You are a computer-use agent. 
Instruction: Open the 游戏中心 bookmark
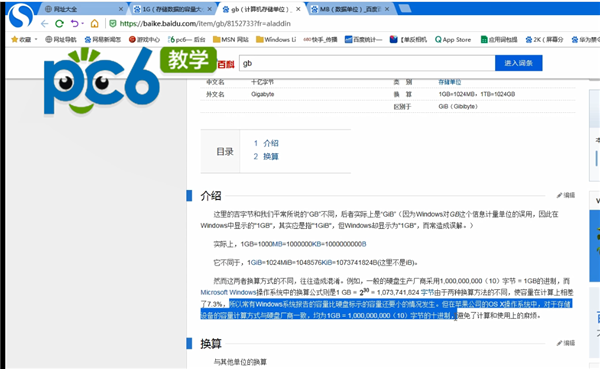click(x=144, y=39)
